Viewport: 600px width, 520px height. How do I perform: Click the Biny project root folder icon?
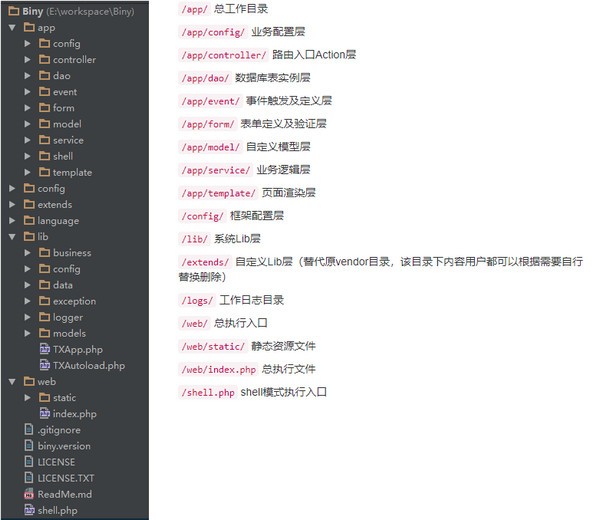click(12, 11)
